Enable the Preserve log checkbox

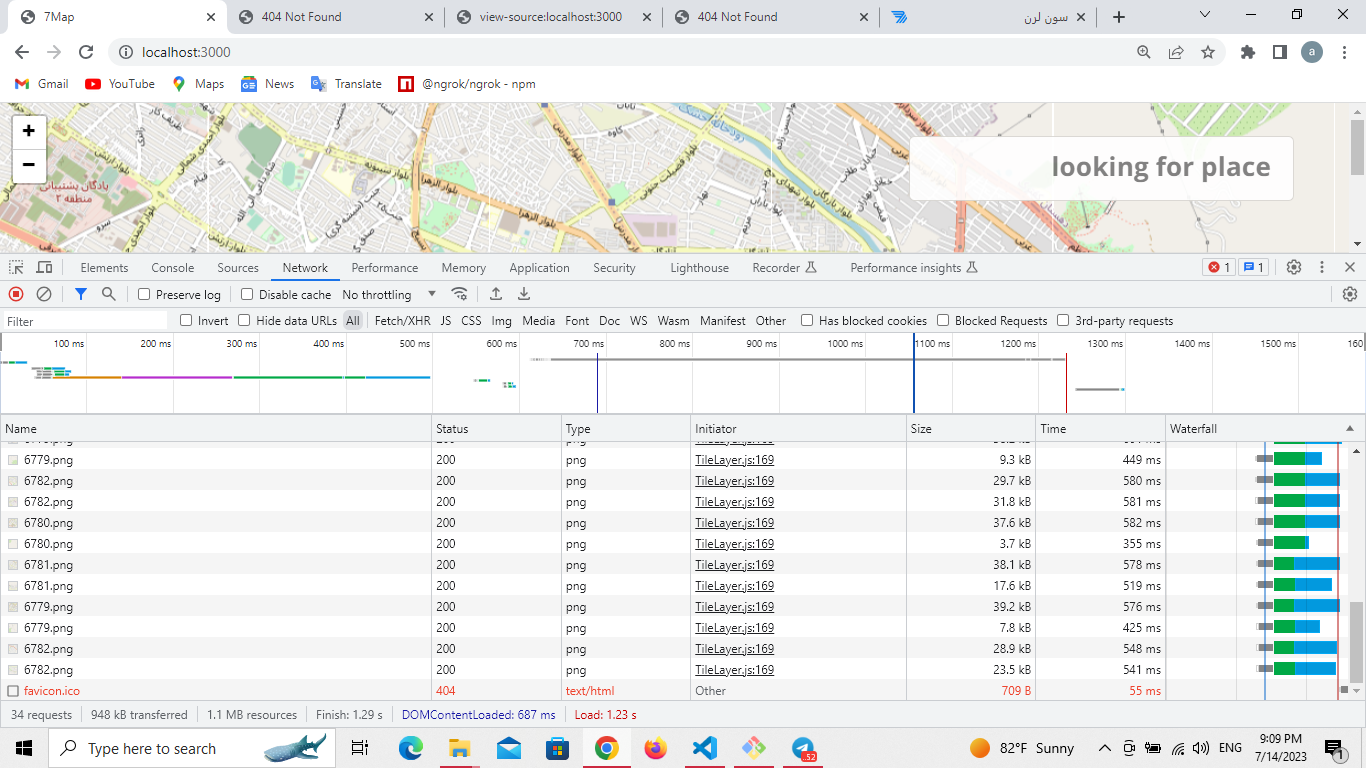coord(144,294)
